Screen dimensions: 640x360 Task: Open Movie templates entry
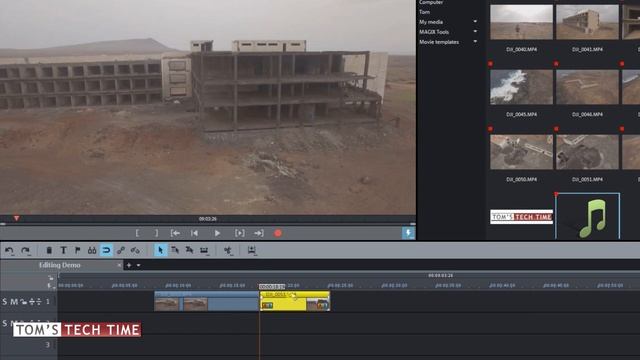pos(439,42)
